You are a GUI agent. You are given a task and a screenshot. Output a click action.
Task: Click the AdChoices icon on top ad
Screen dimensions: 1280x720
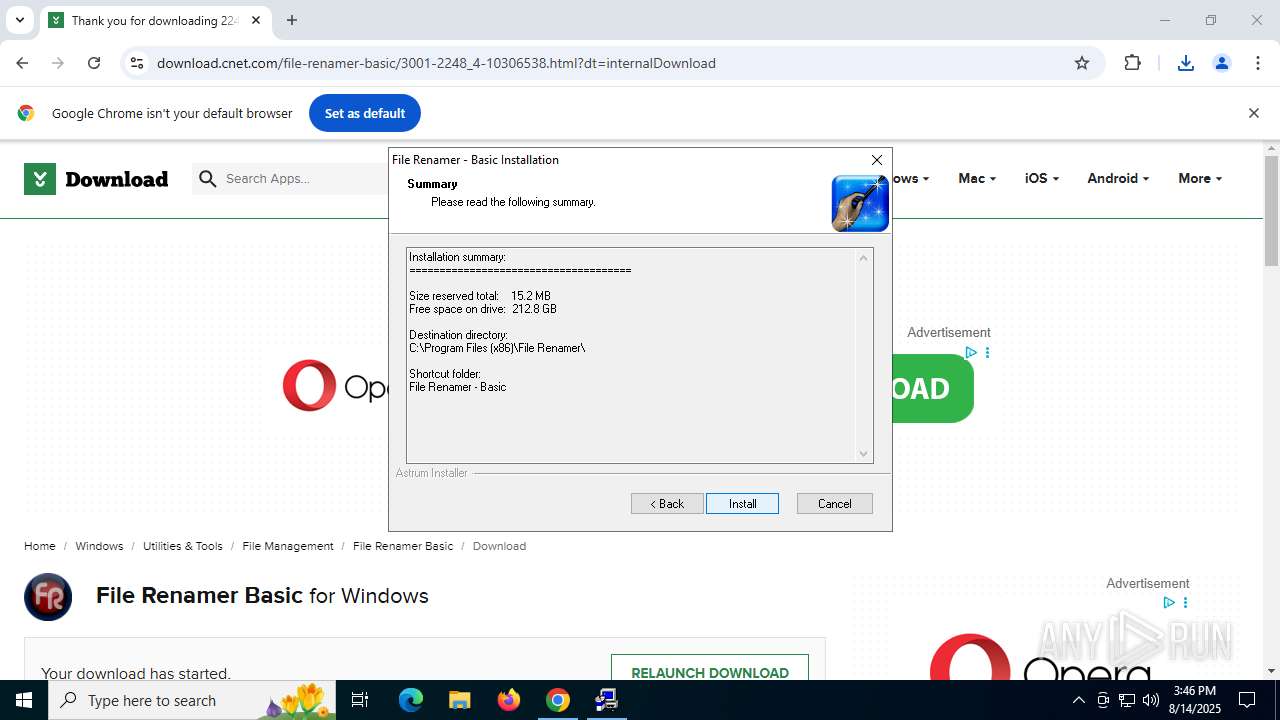(x=970, y=353)
